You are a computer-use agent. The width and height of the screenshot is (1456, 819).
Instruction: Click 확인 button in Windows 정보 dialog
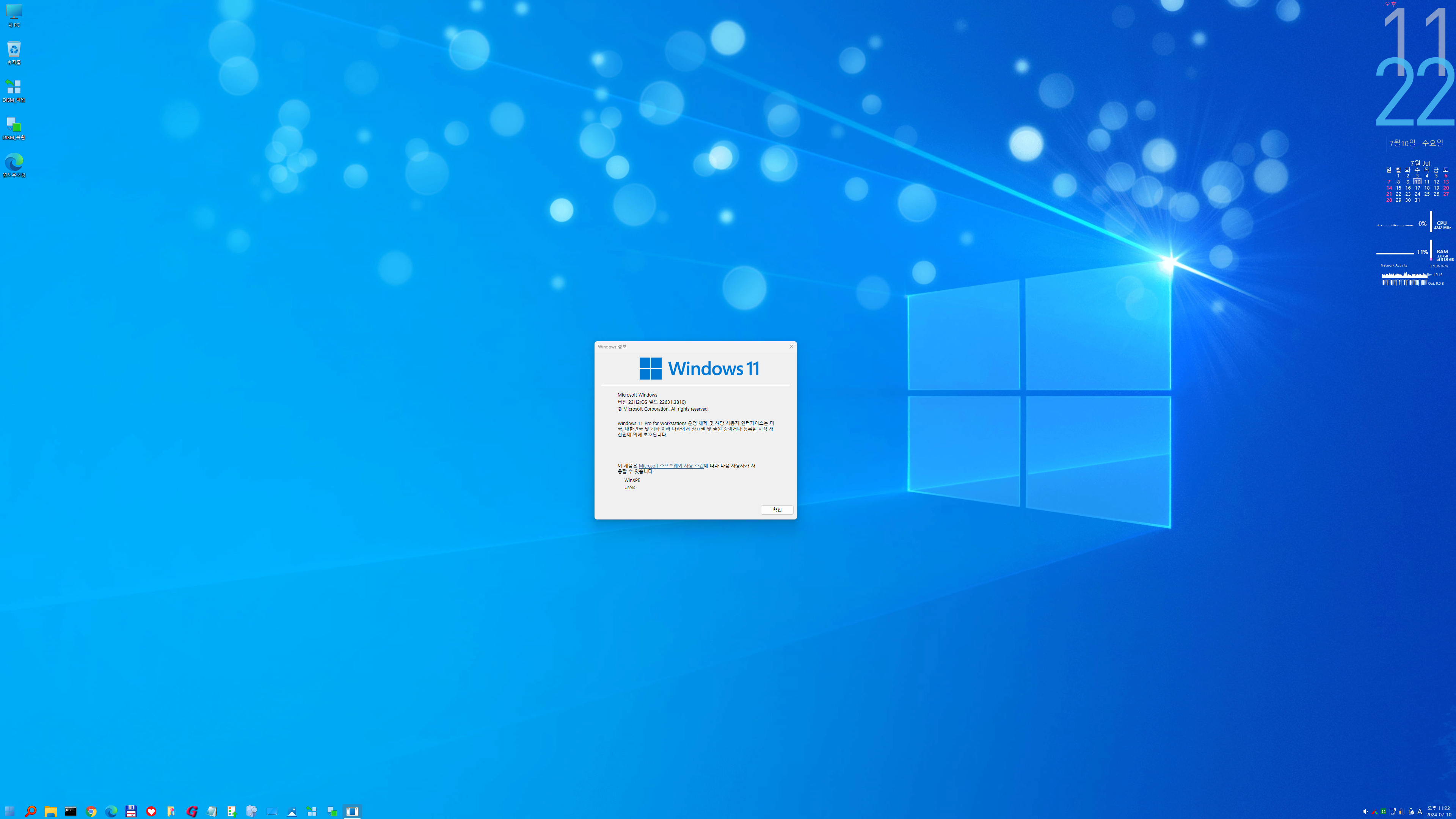pos(777,509)
